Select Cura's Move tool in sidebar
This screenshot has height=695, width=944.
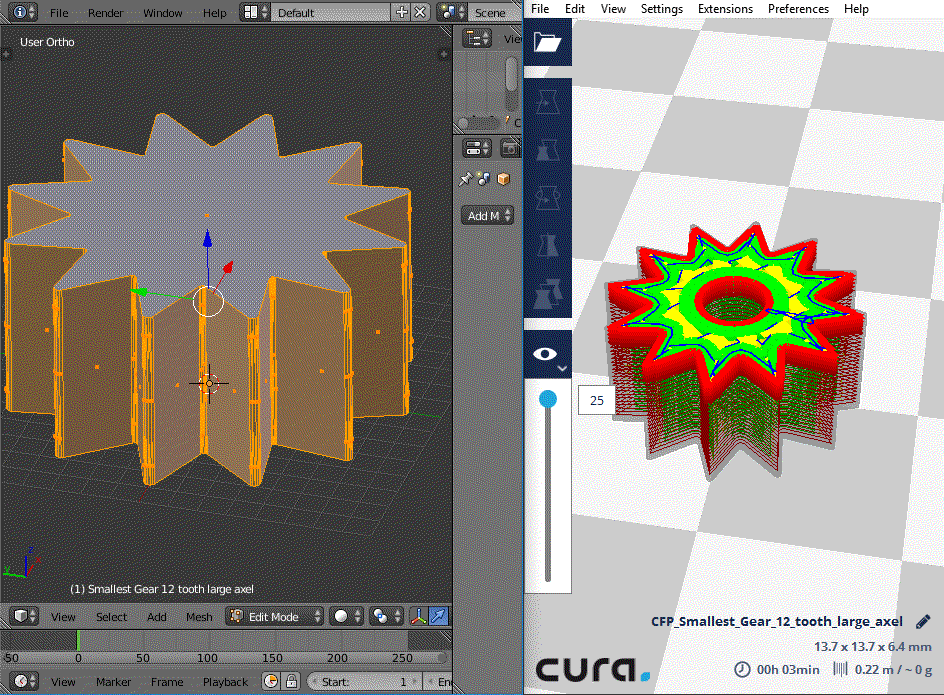(x=547, y=101)
